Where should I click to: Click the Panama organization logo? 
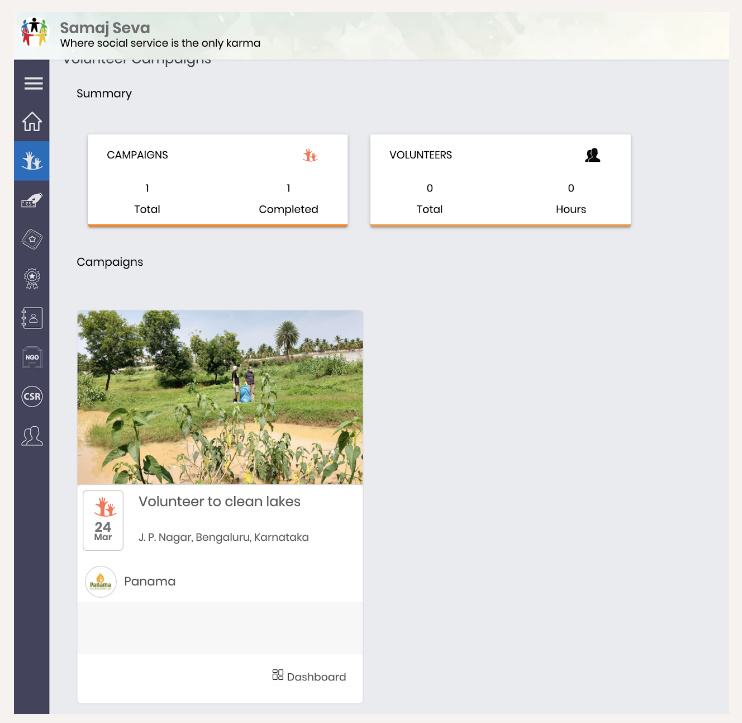(101, 582)
